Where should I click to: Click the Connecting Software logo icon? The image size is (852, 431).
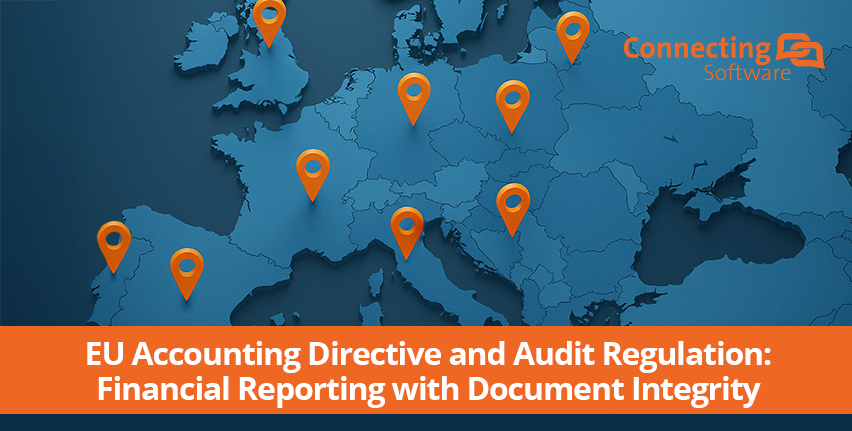[800, 51]
